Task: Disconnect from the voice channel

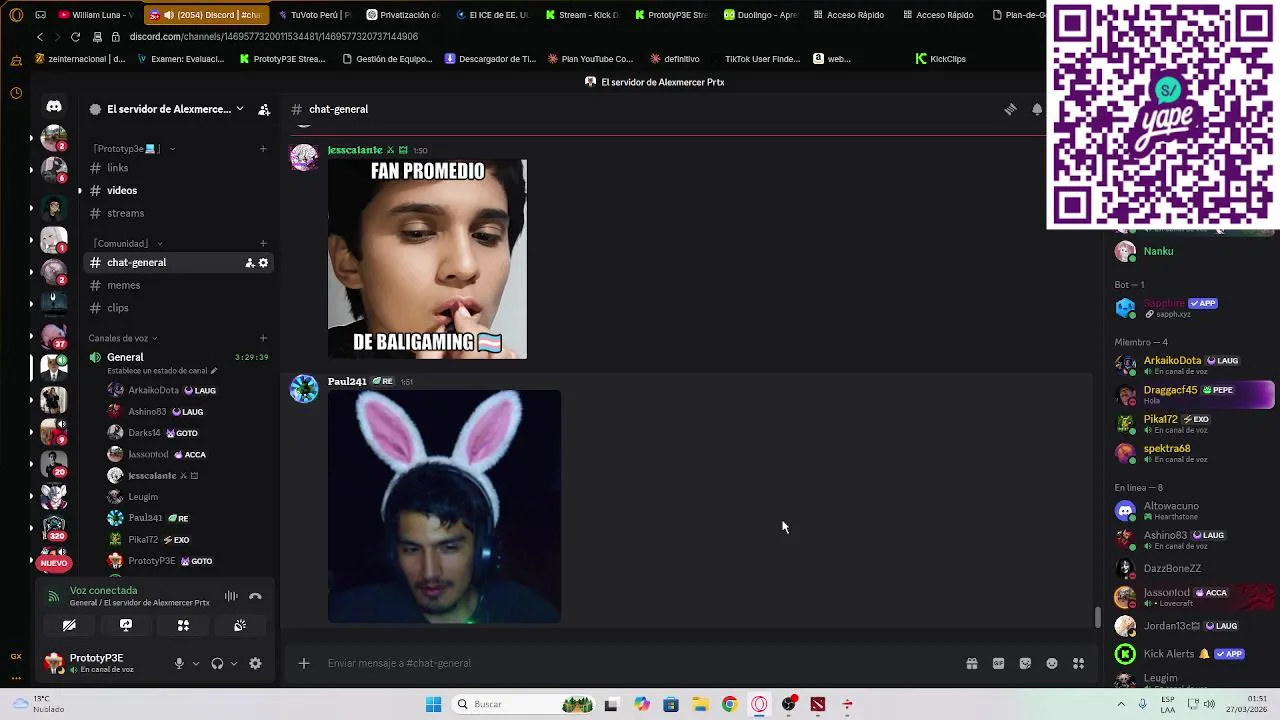Action: [255, 596]
